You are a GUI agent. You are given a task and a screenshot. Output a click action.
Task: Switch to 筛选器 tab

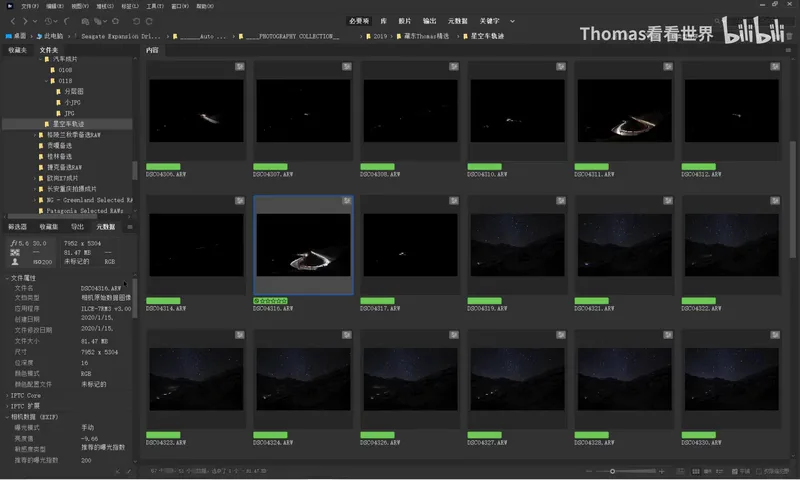tap(17, 227)
